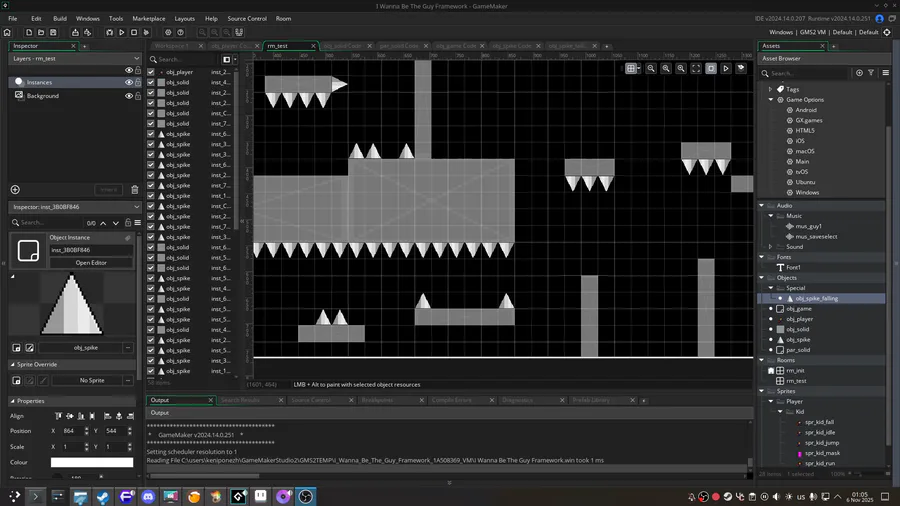This screenshot has width=900, height=506.
Task: Toggle the instance list view mode button
Action: (x=227, y=60)
